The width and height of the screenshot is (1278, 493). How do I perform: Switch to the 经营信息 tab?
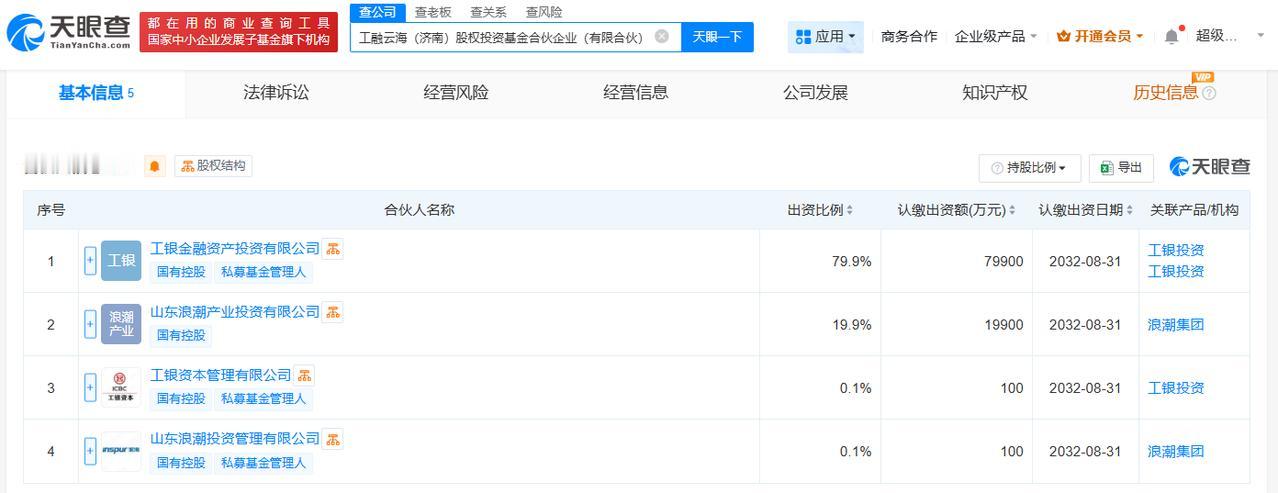coord(636,93)
